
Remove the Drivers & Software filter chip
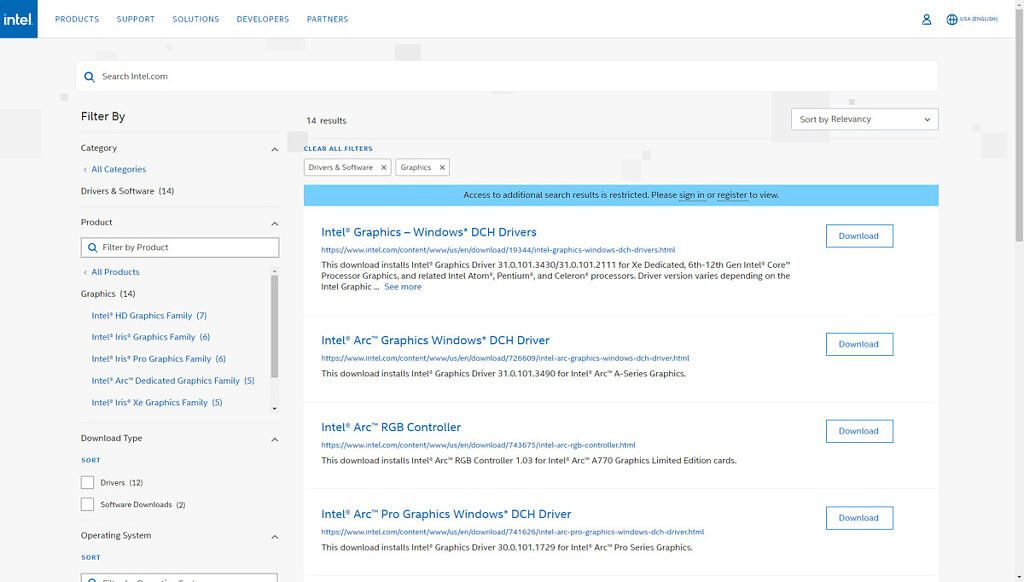coord(383,167)
